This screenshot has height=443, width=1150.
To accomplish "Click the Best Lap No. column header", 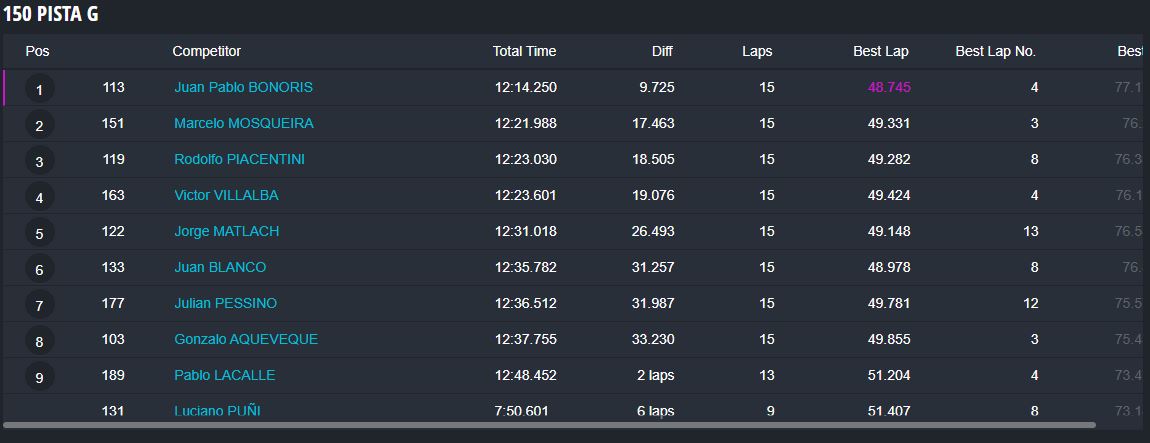I will click(995, 51).
